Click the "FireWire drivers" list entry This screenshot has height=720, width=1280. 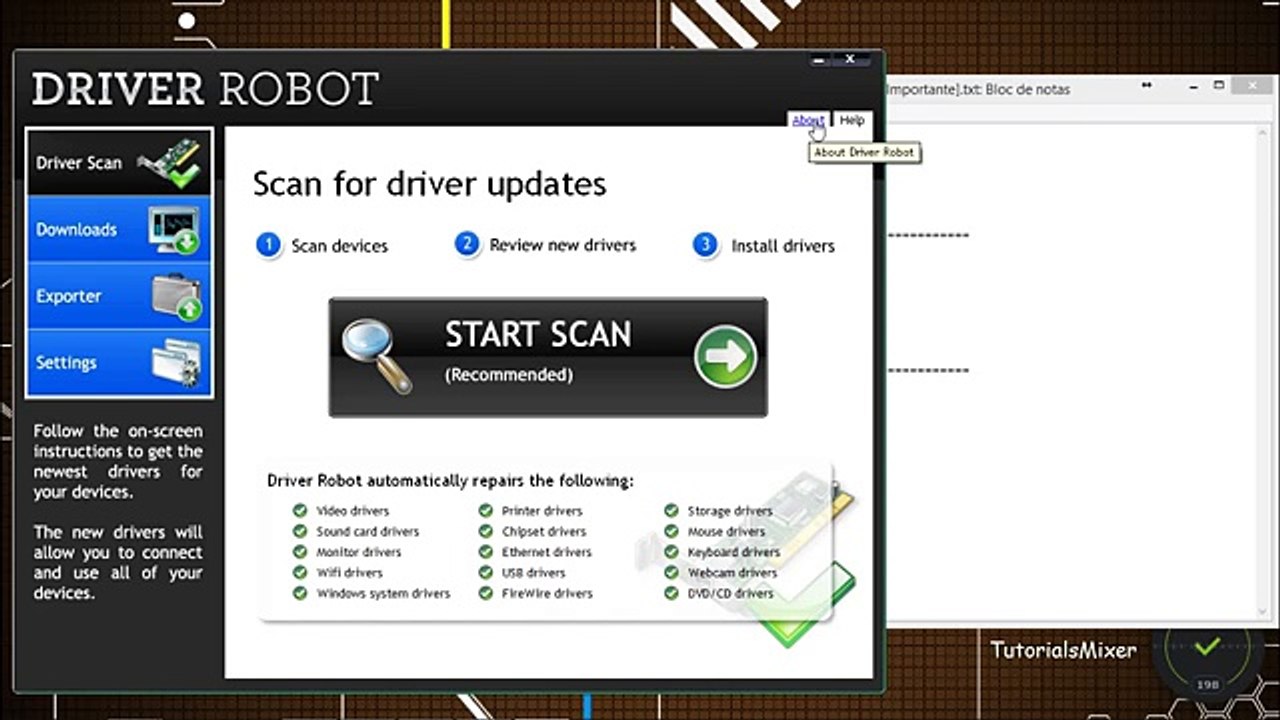coord(547,594)
